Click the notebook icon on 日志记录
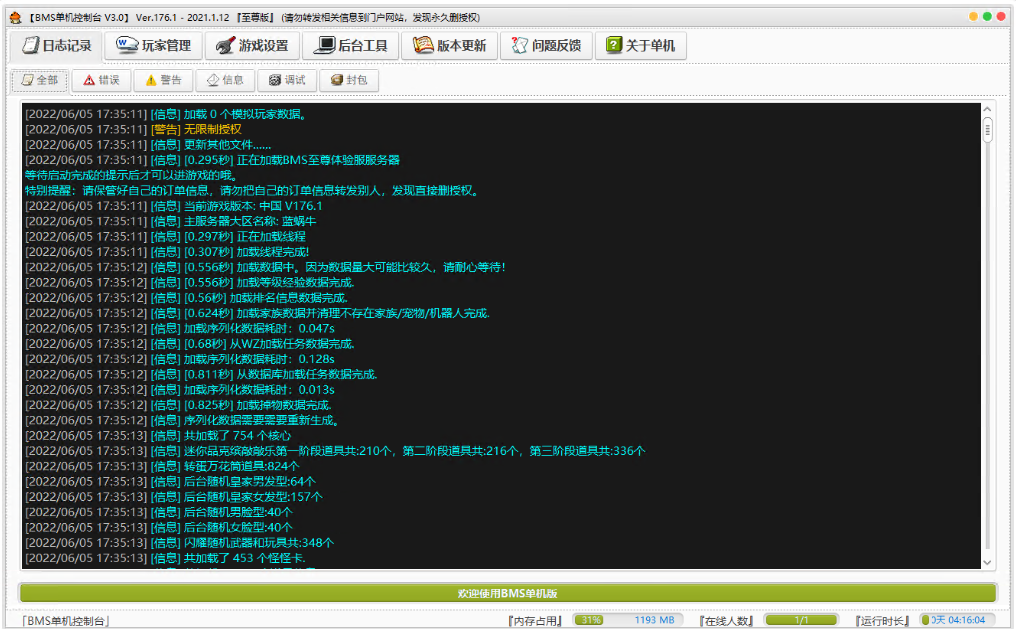The height and width of the screenshot is (629, 1016). (30, 45)
